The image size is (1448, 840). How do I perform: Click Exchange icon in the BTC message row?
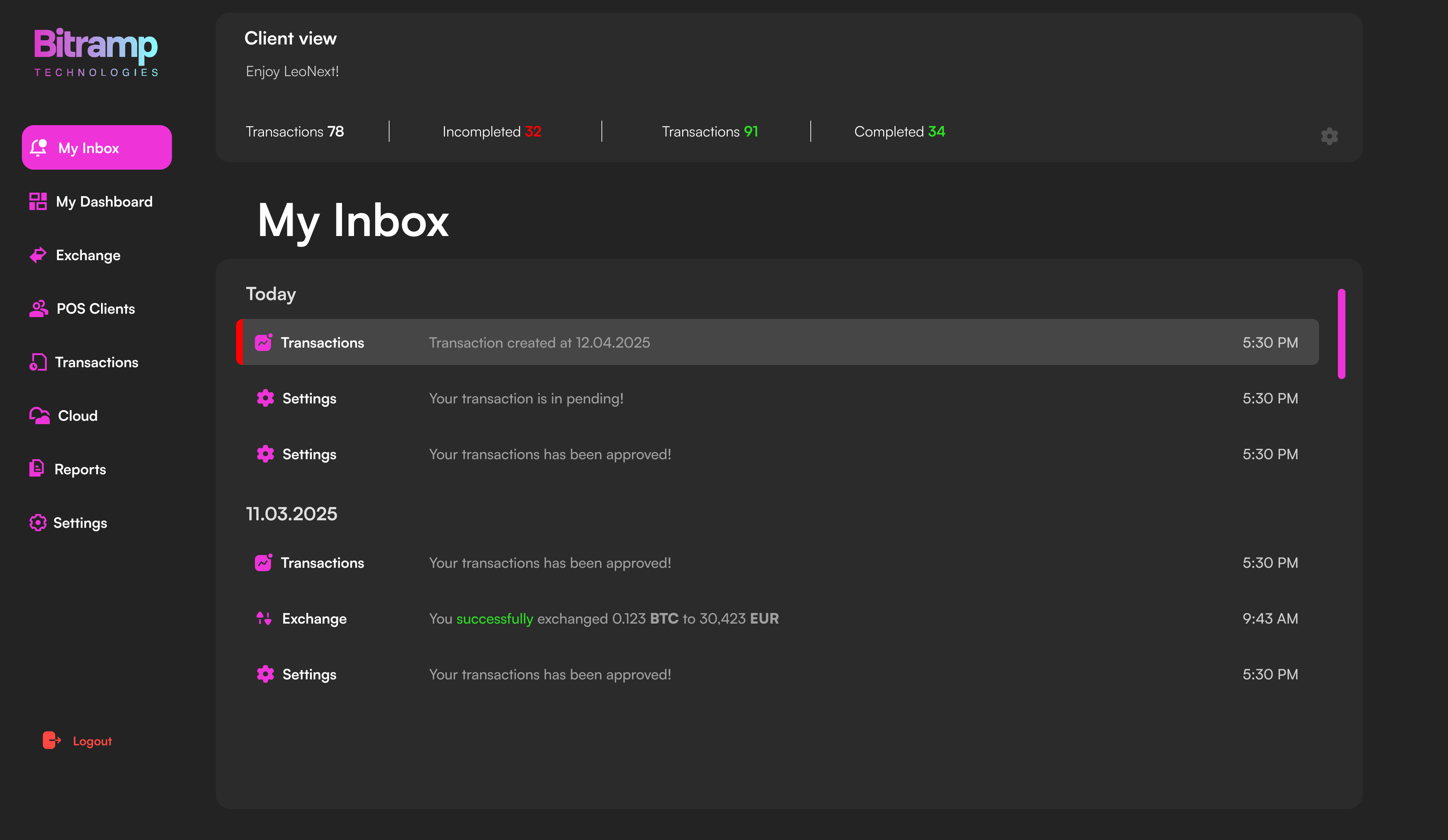click(x=264, y=618)
